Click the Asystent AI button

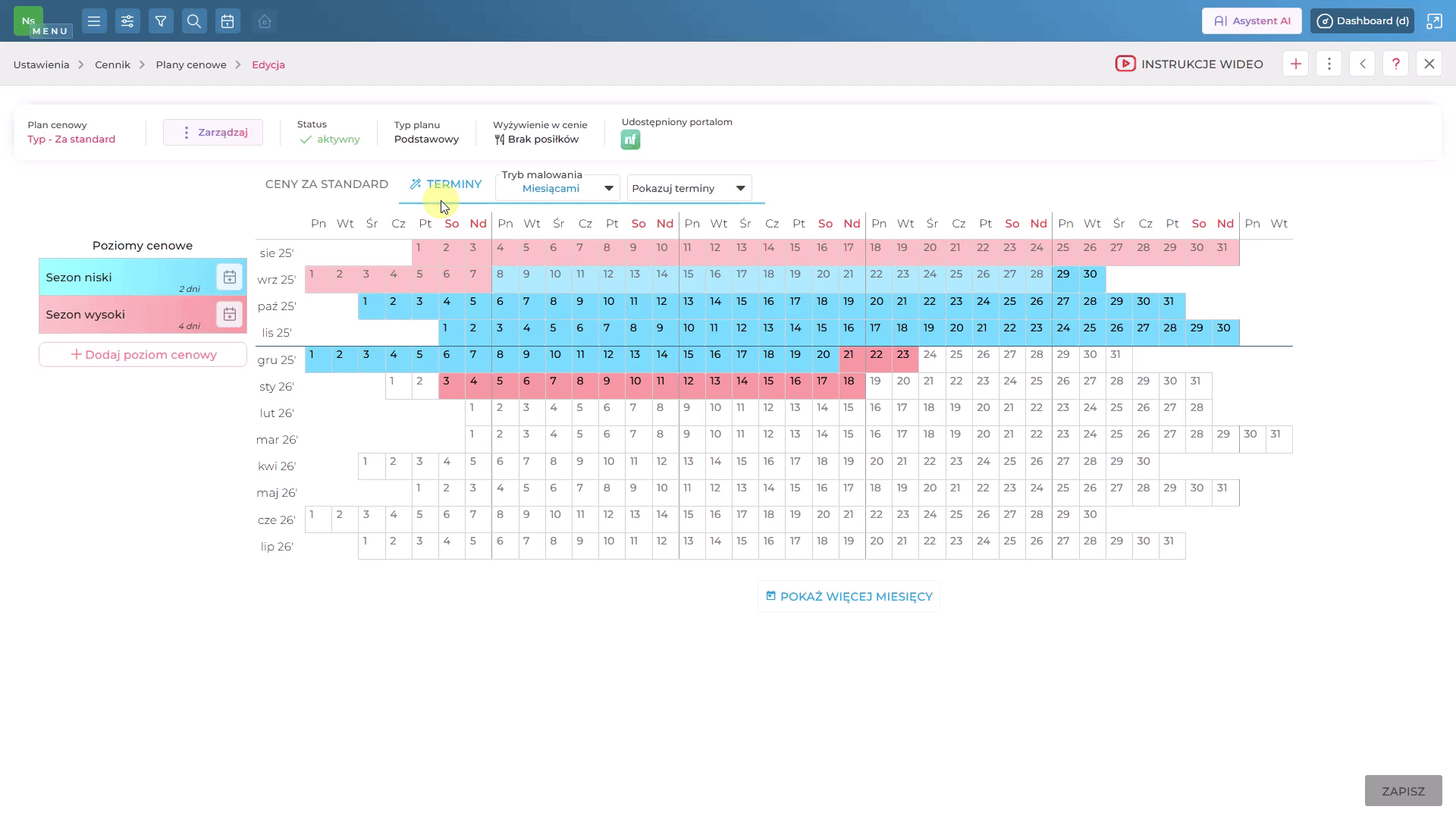1252,21
